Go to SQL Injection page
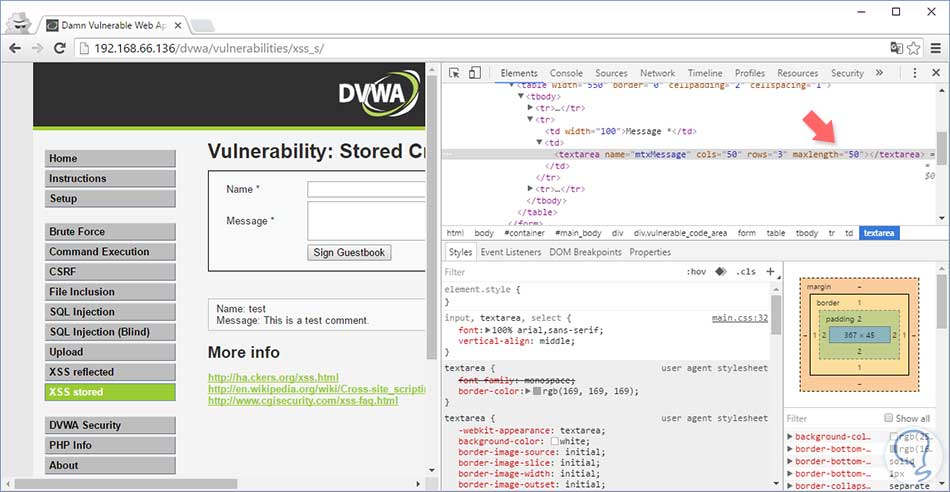Viewport: 950px width, 492px height. point(110,311)
